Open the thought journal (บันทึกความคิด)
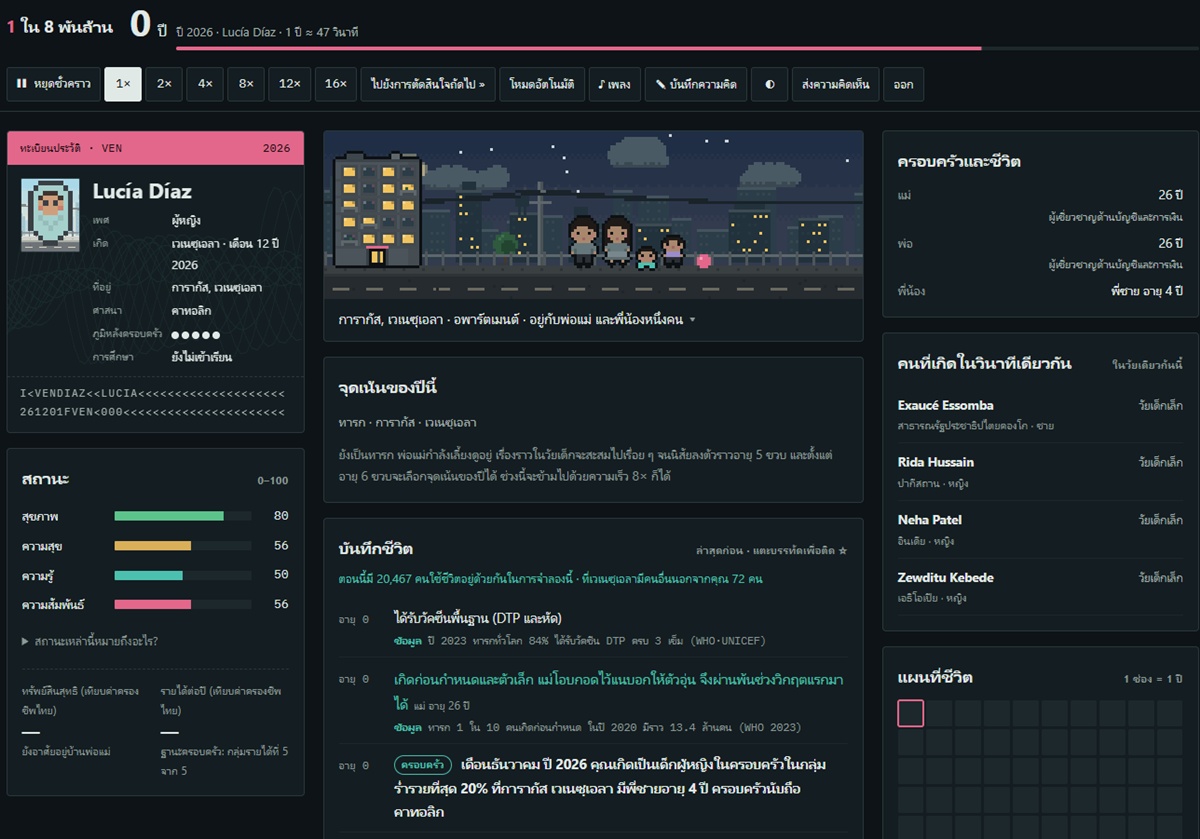Image resolution: width=1200 pixels, height=839 pixels. (x=696, y=85)
